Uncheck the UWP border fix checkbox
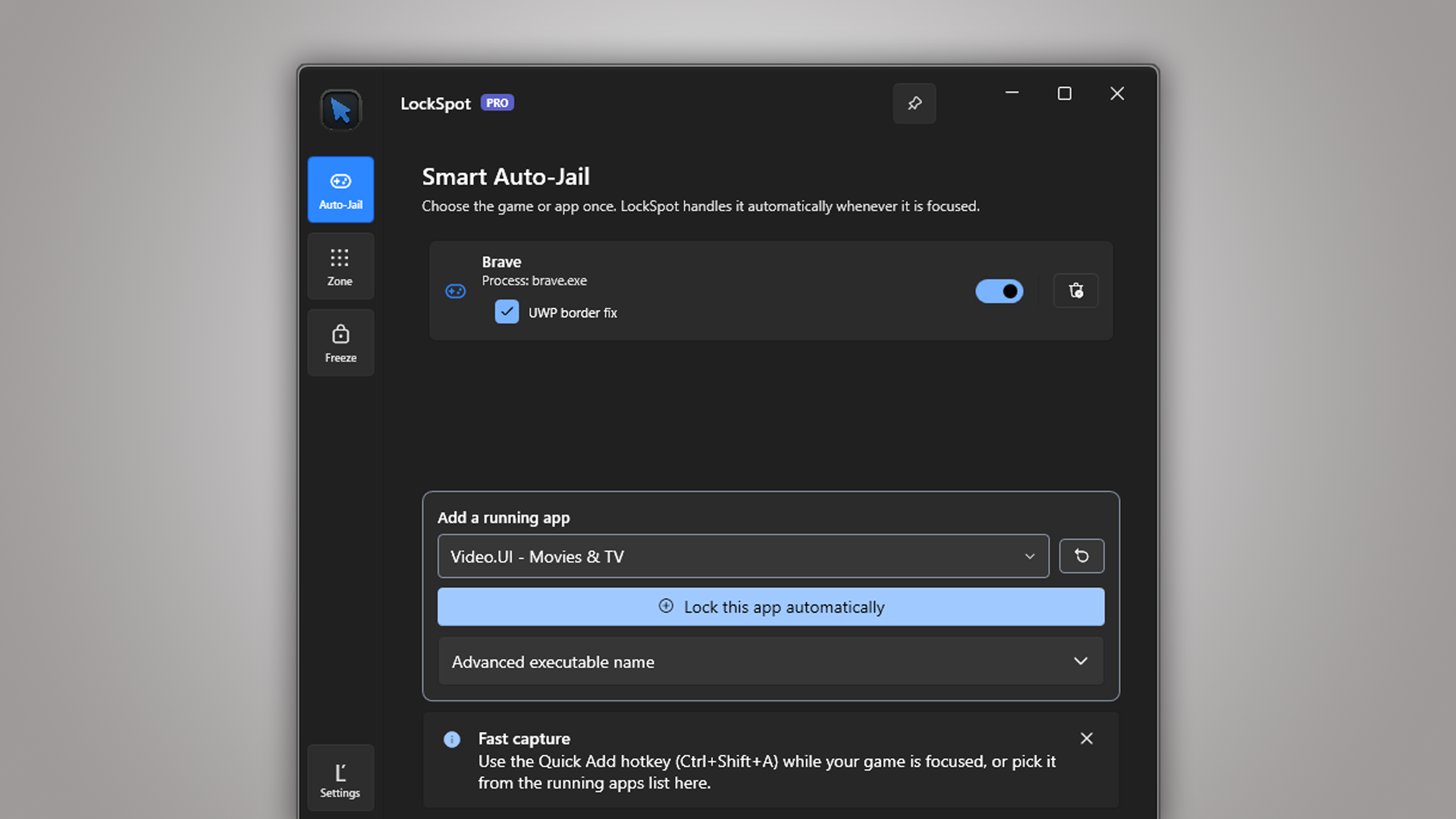The image size is (1456, 819). [x=507, y=312]
